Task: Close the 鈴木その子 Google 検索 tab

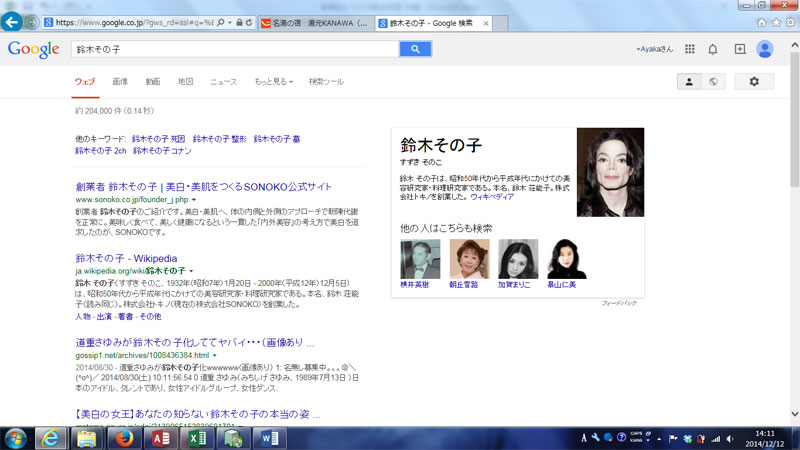Action: [486, 23]
